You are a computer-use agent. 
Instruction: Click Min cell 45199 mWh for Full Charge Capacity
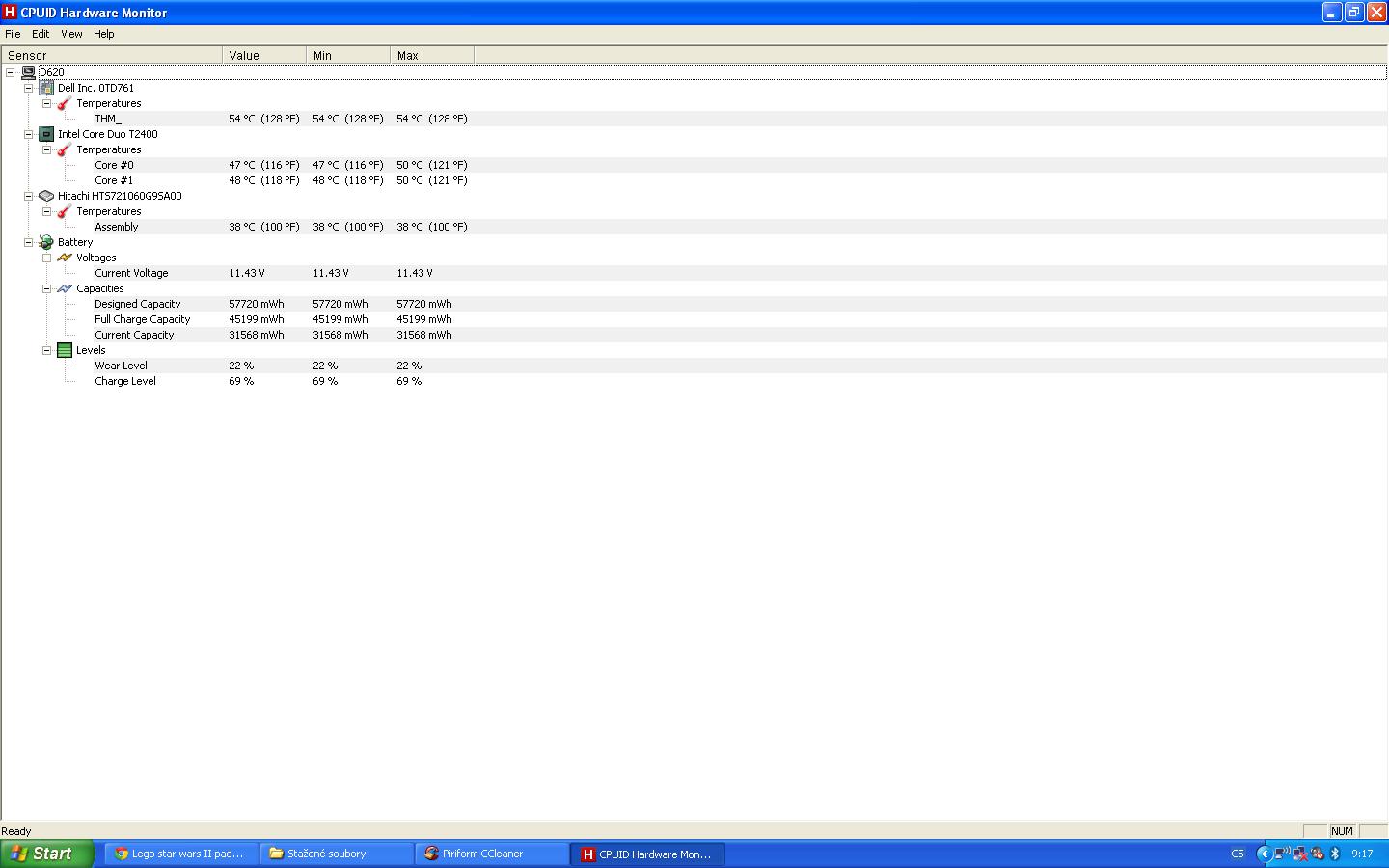click(x=340, y=319)
